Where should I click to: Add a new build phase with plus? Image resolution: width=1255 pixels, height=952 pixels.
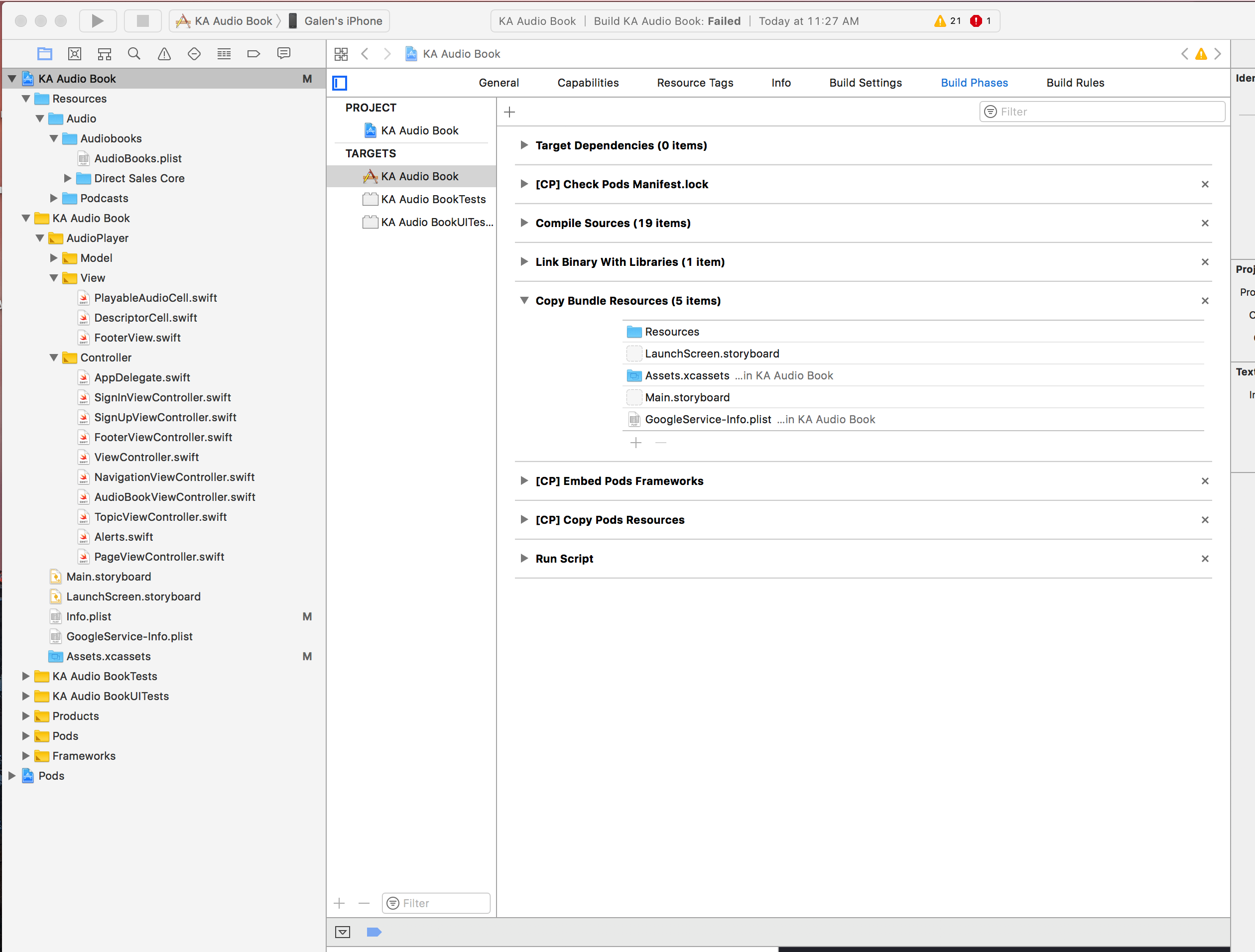tap(509, 112)
